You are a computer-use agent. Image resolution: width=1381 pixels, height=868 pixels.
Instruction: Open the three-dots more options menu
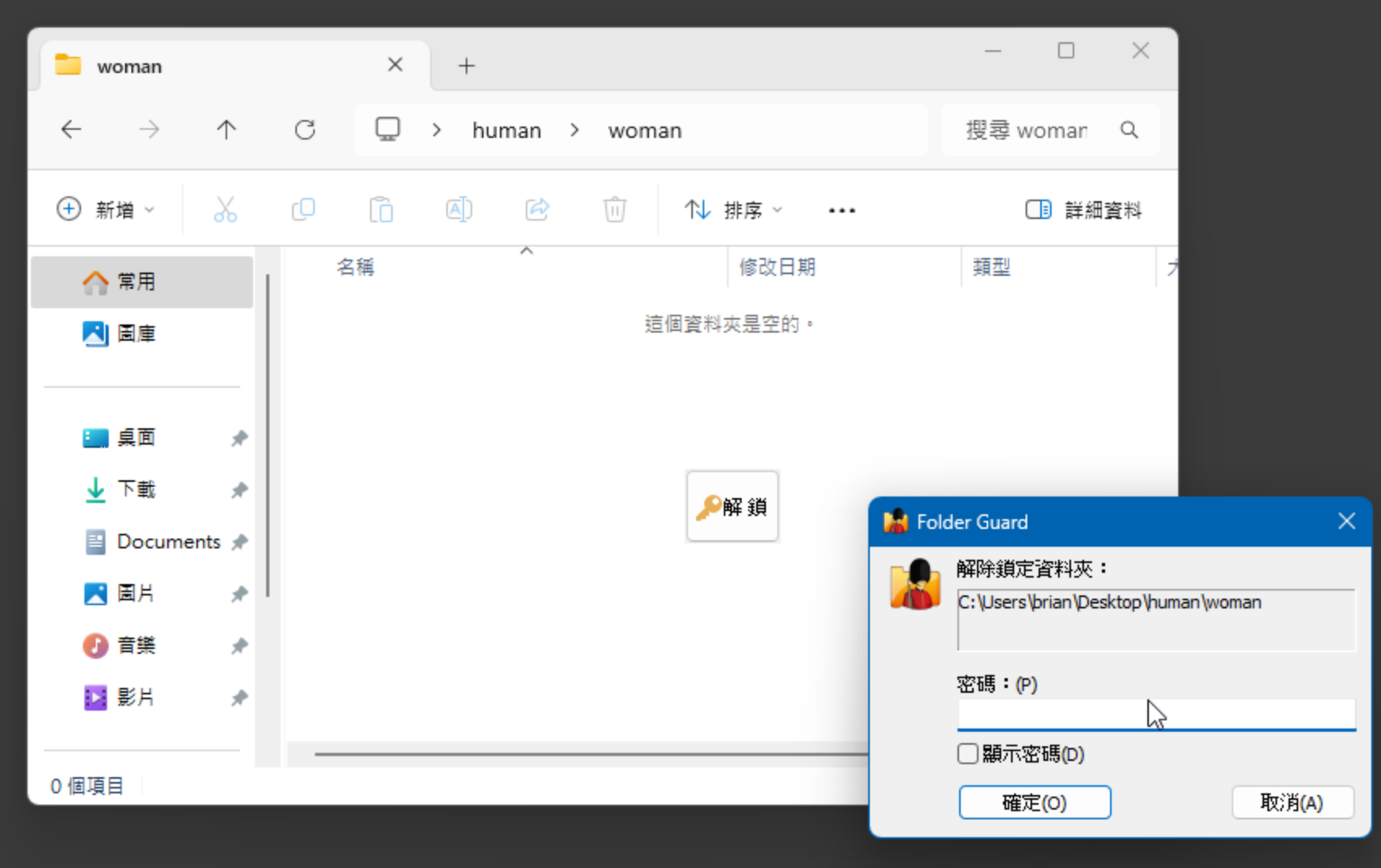pos(841,210)
